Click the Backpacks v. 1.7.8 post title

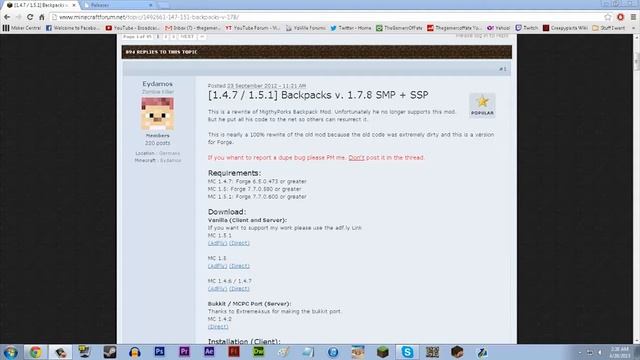click(318, 95)
